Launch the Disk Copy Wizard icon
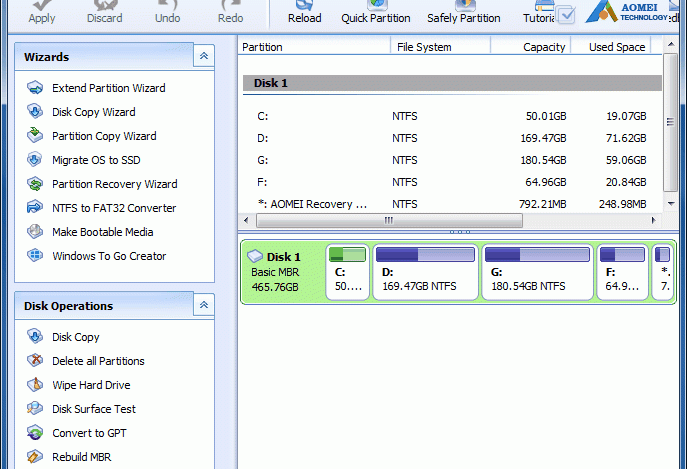 coord(35,112)
